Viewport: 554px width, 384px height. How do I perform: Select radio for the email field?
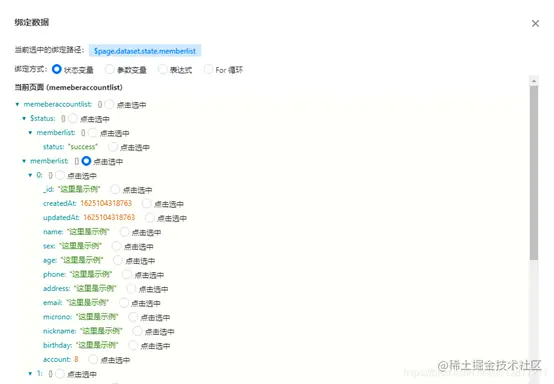124,303
